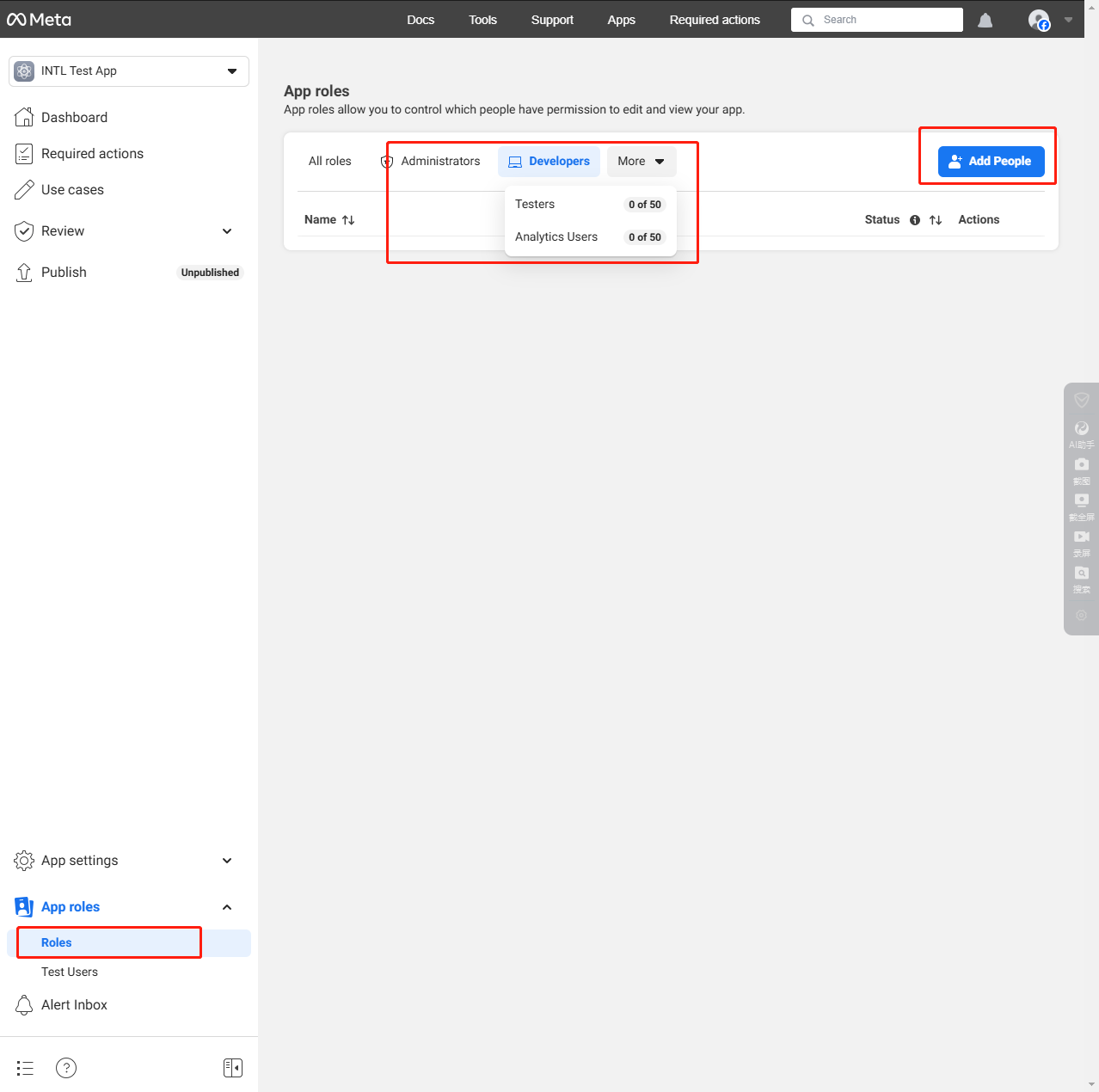Select the Administrators role filter
1099x1092 pixels.
441,161
